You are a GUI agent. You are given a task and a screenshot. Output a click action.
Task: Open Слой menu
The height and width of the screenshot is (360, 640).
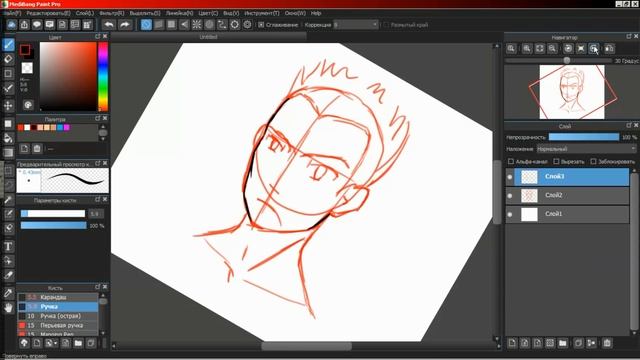pos(84,13)
